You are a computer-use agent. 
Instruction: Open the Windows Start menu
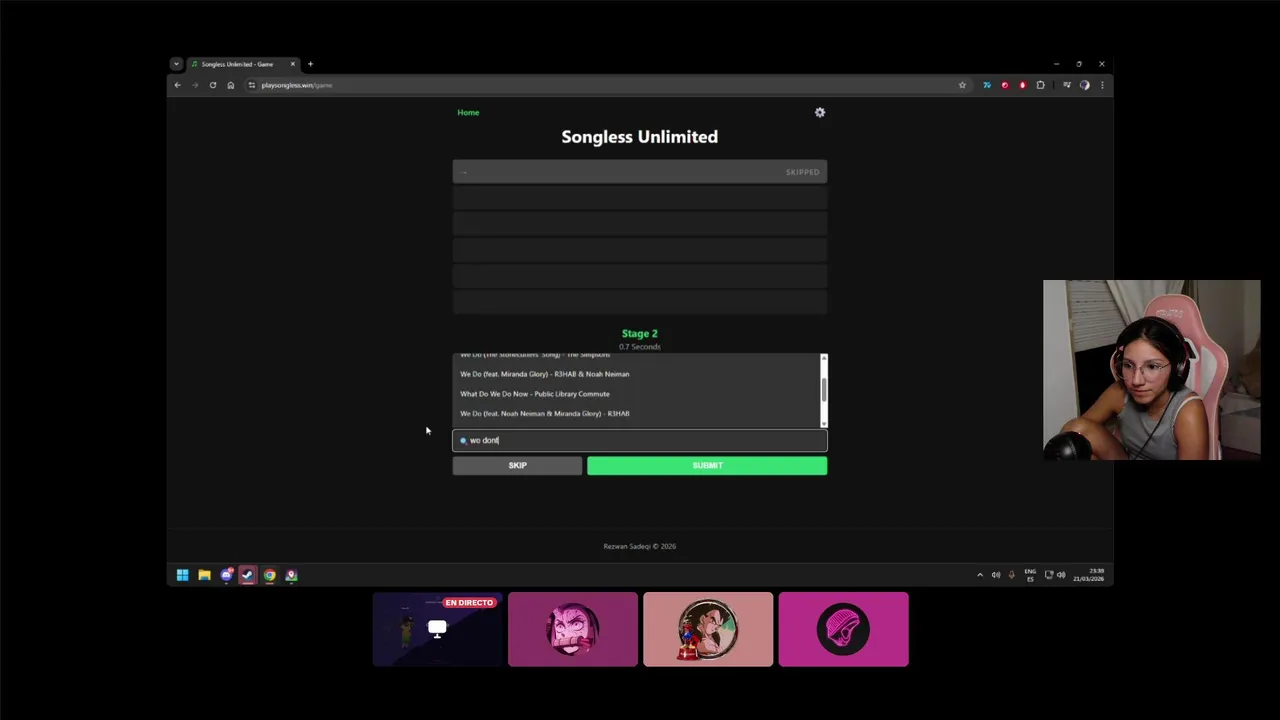(182, 575)
